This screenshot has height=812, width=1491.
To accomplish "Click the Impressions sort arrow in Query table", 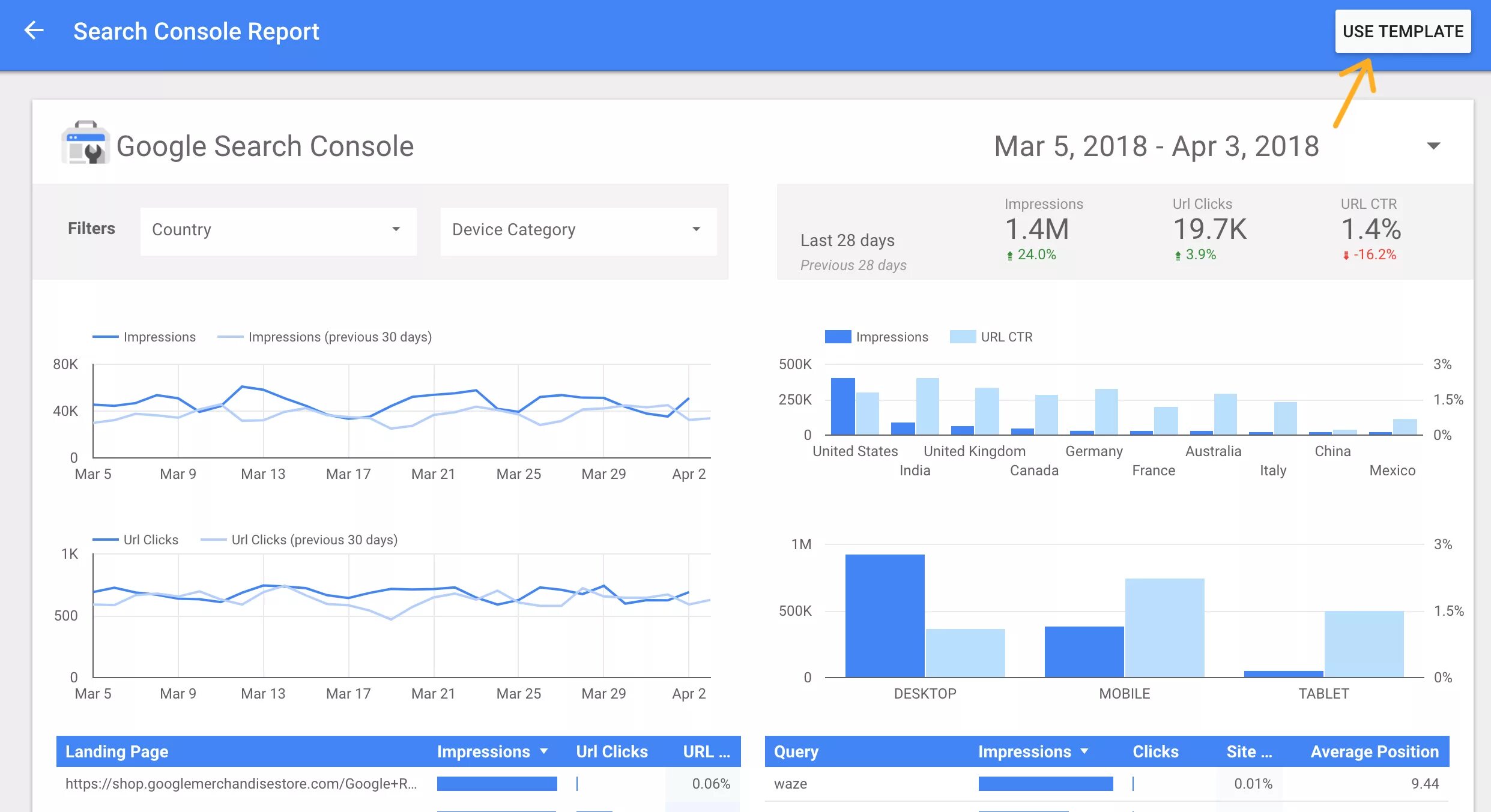I will point(1084,751).
